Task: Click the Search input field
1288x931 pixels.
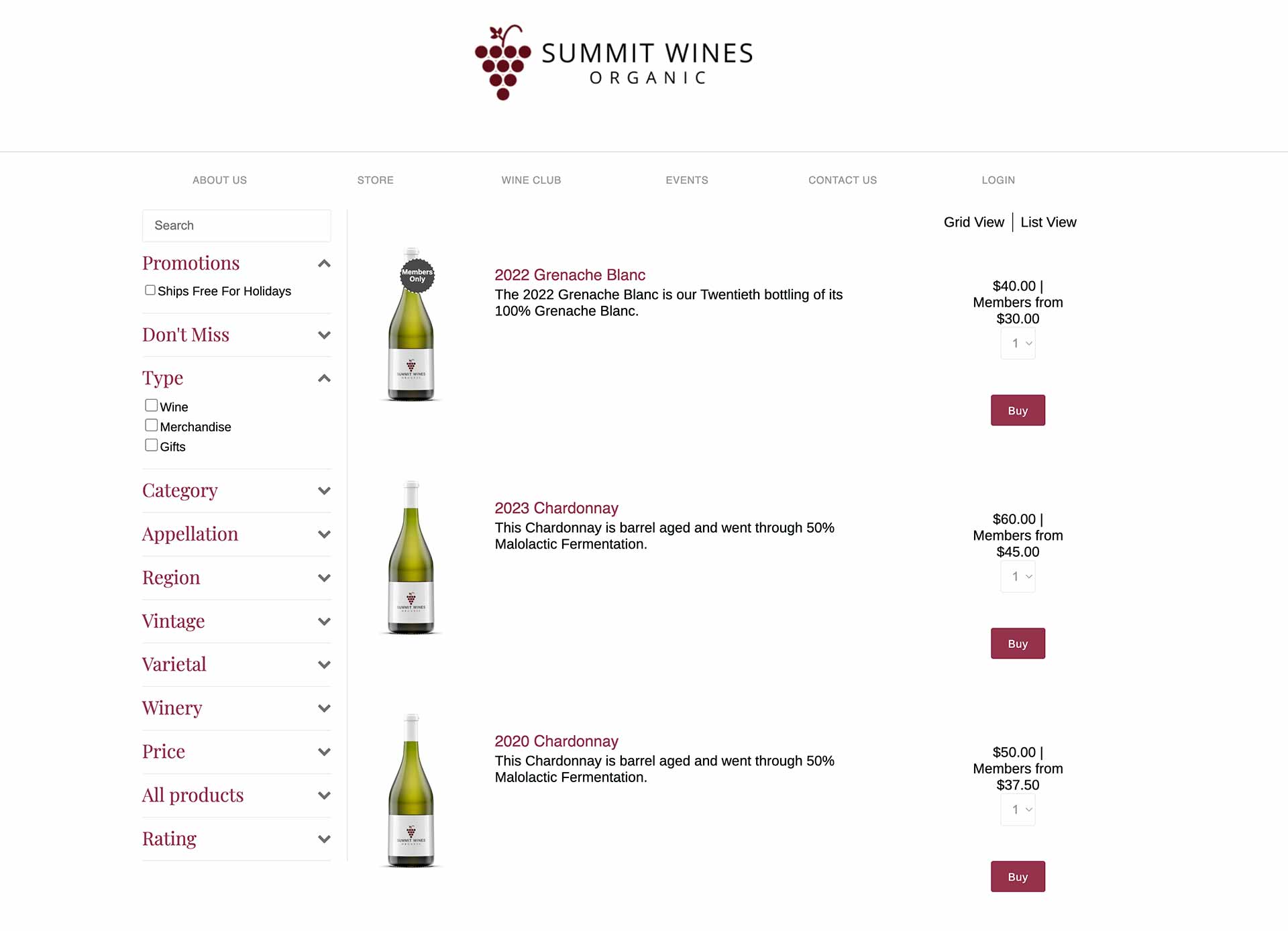Action: 236,225
